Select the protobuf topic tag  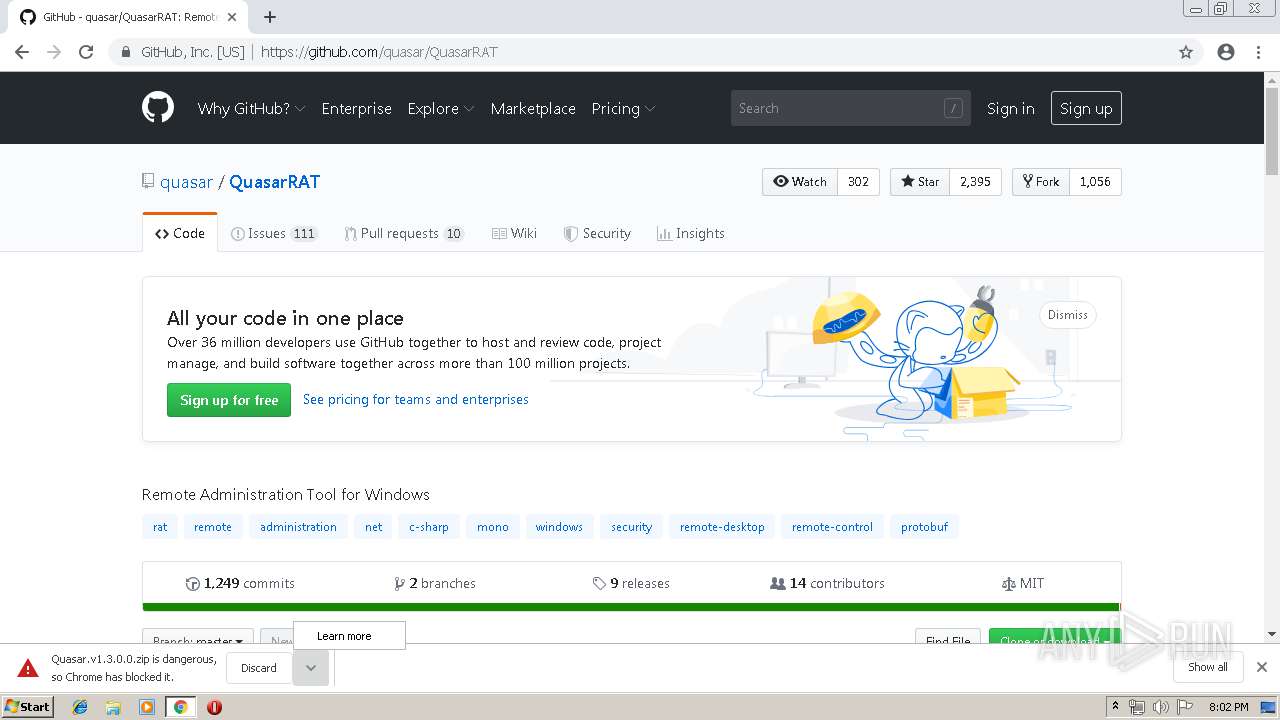[x=924, y=527]
